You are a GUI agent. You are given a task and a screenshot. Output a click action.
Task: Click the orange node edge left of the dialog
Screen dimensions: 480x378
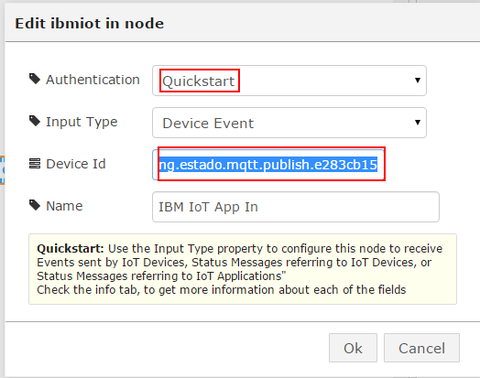(2, 170)
